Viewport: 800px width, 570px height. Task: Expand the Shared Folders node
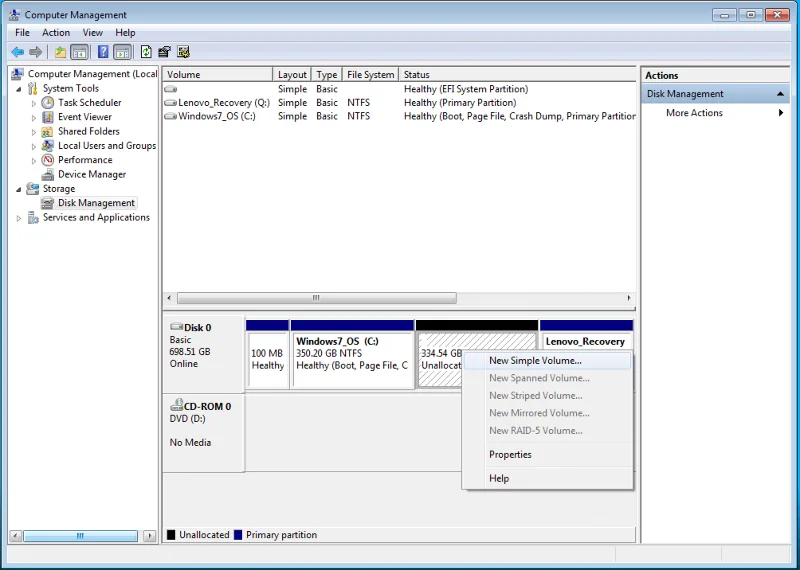click(34, 132)
